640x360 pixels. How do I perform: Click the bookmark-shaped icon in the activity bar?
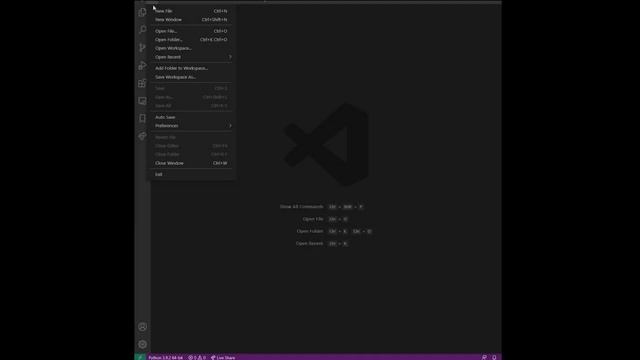142,118
